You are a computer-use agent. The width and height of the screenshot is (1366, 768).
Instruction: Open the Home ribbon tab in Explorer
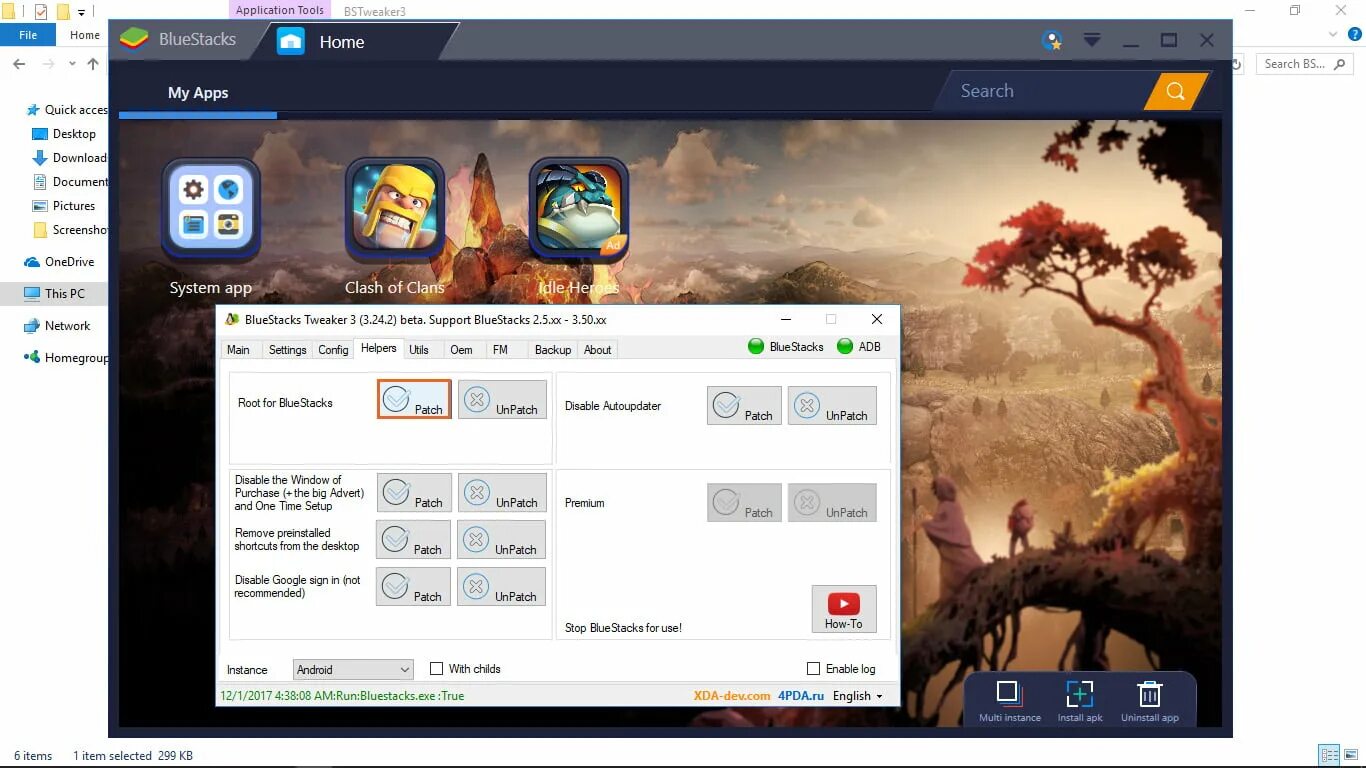pyautogui.click(x=84, y=35)
